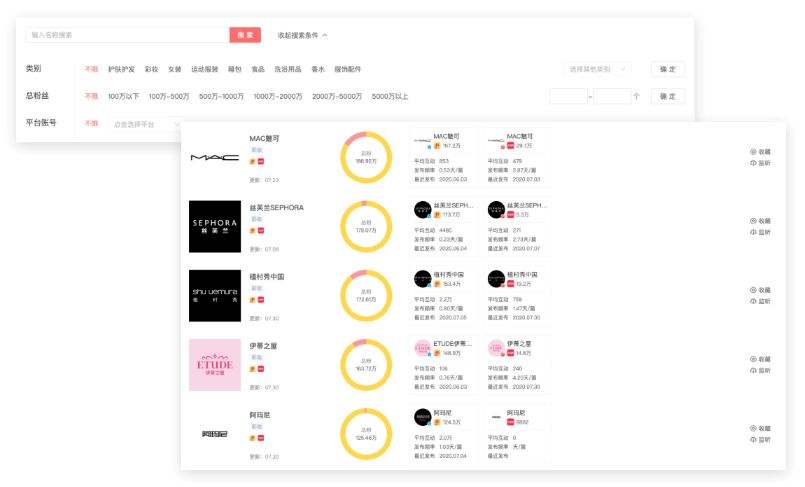Filter fans by 100万-500万
805x487 pixels.
point(169,96)
